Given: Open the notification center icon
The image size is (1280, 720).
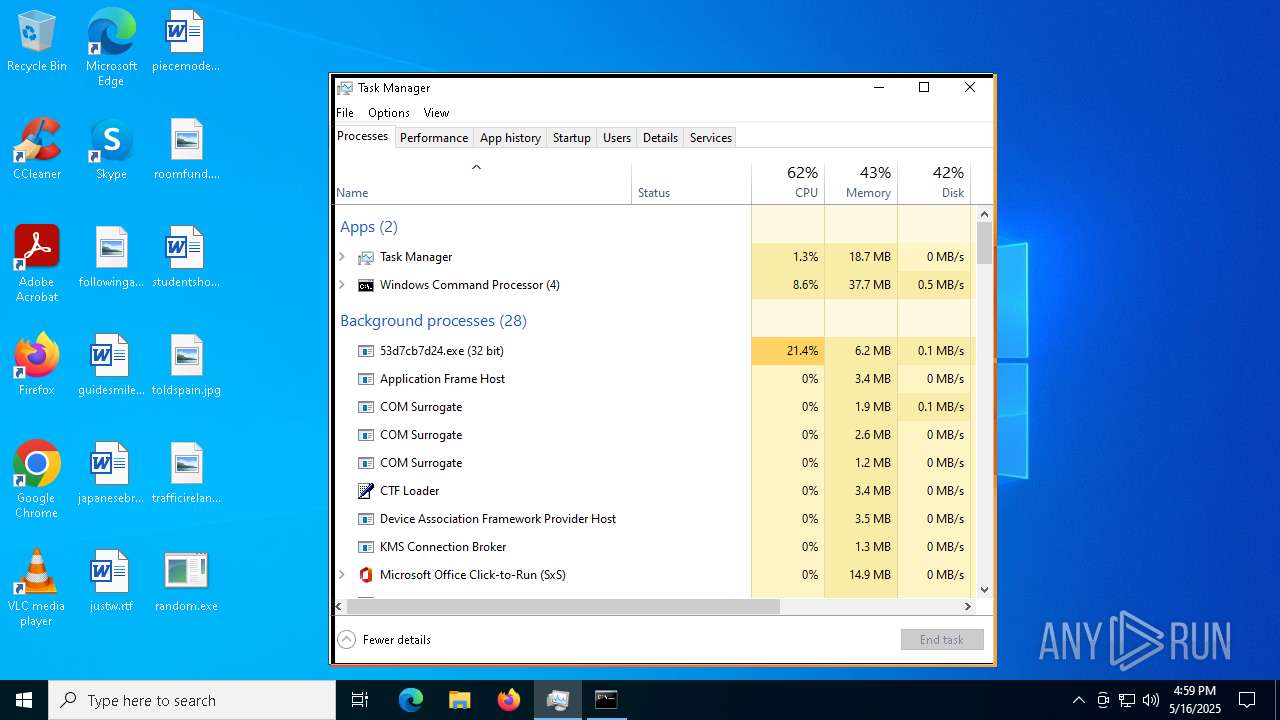Looking at the screenshot, I should (1247, 700).
